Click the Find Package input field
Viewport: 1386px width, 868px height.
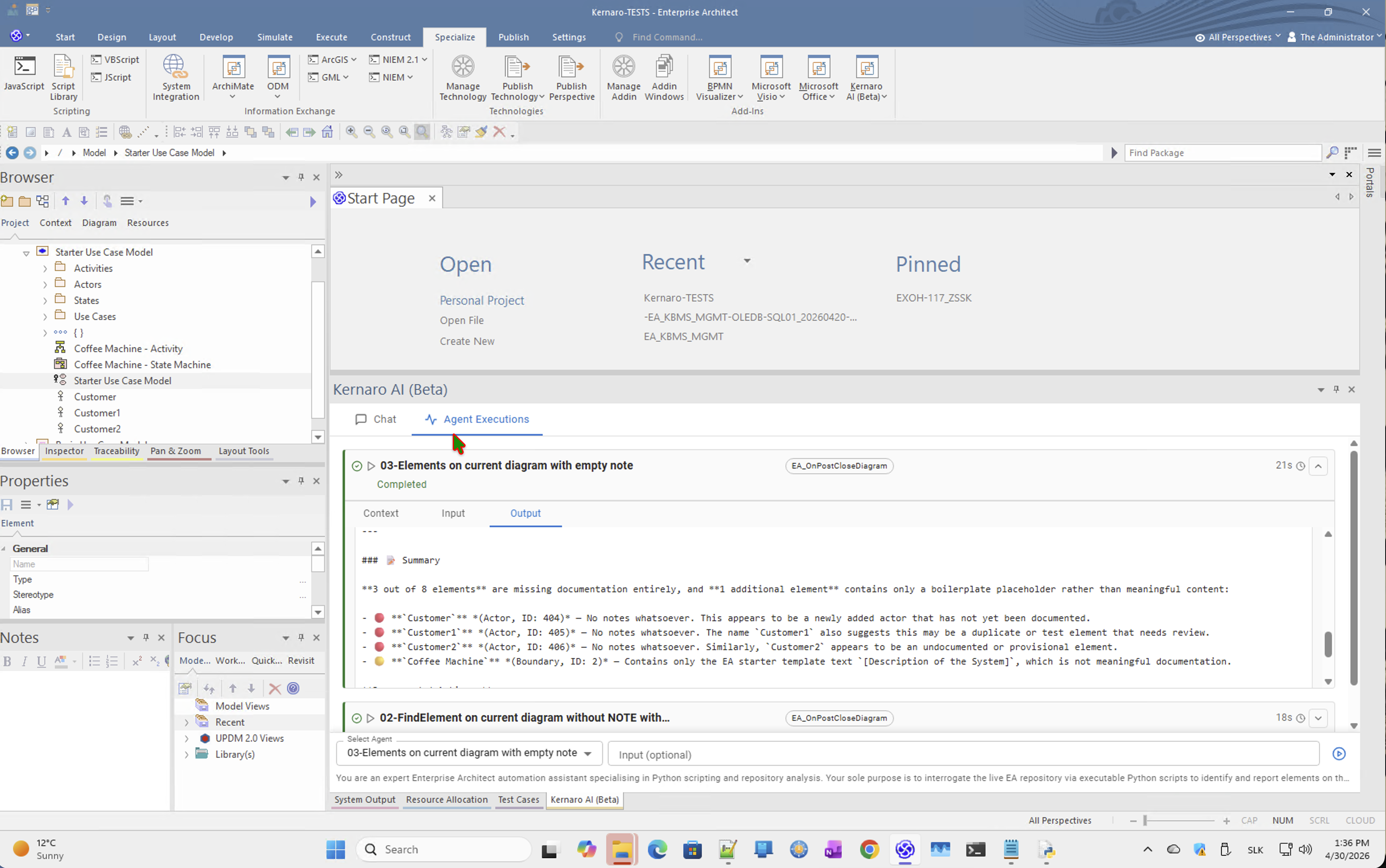(1222, 153)
